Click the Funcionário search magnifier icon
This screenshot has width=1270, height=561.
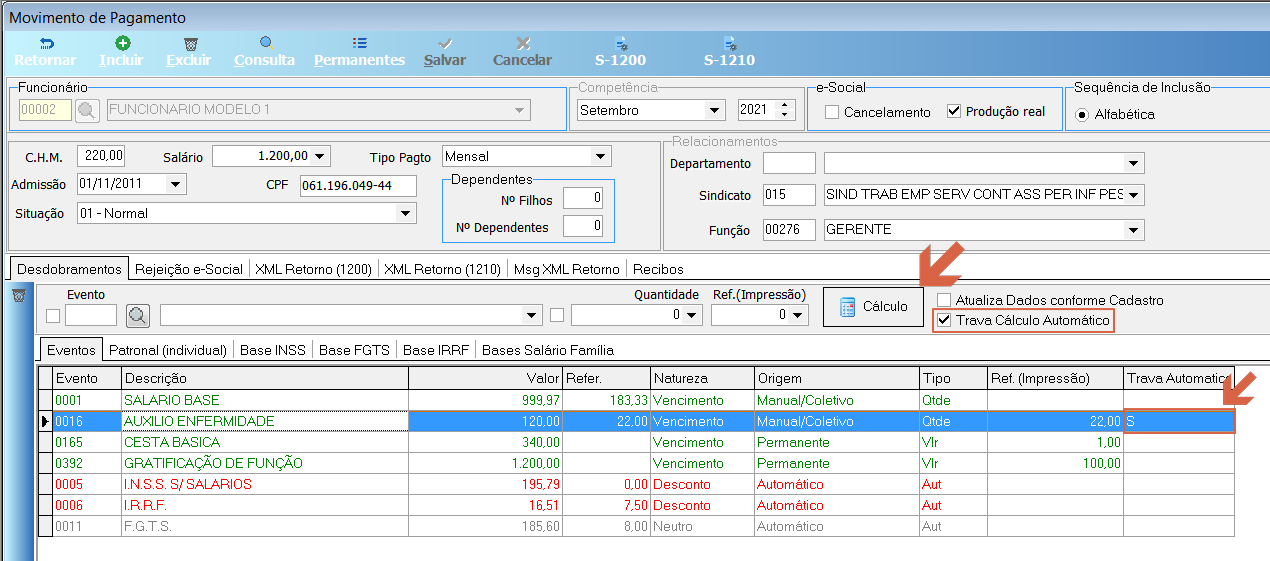[88, 110]
